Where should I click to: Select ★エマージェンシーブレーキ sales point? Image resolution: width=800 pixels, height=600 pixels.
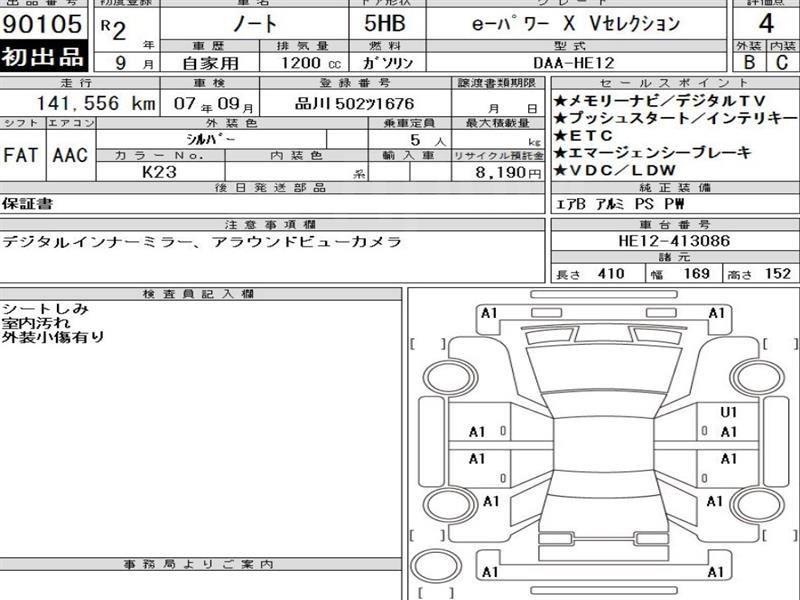(653, 153)
